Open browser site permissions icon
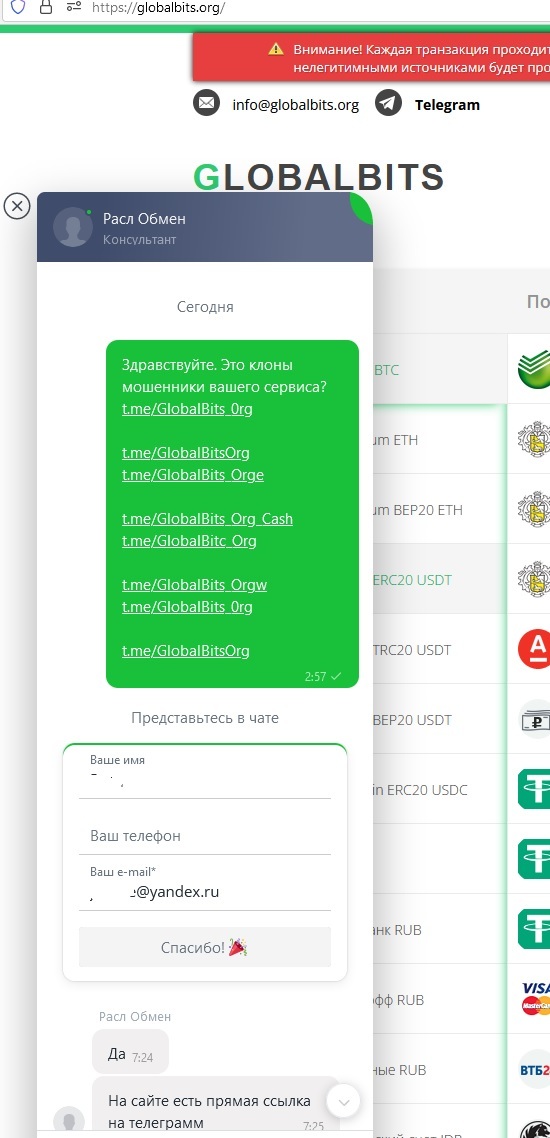This screenshot has height=1138, width=550. coord(73,7)
